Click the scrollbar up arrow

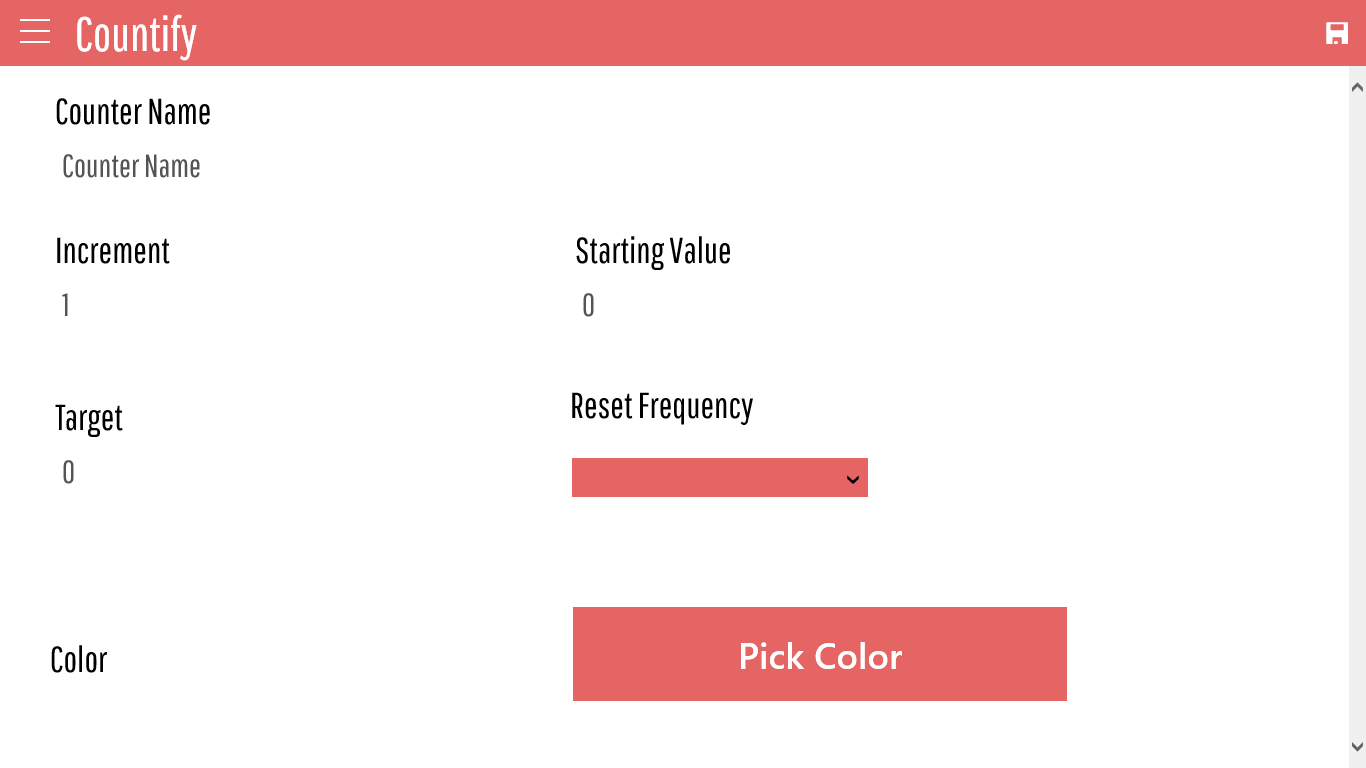1357,87
